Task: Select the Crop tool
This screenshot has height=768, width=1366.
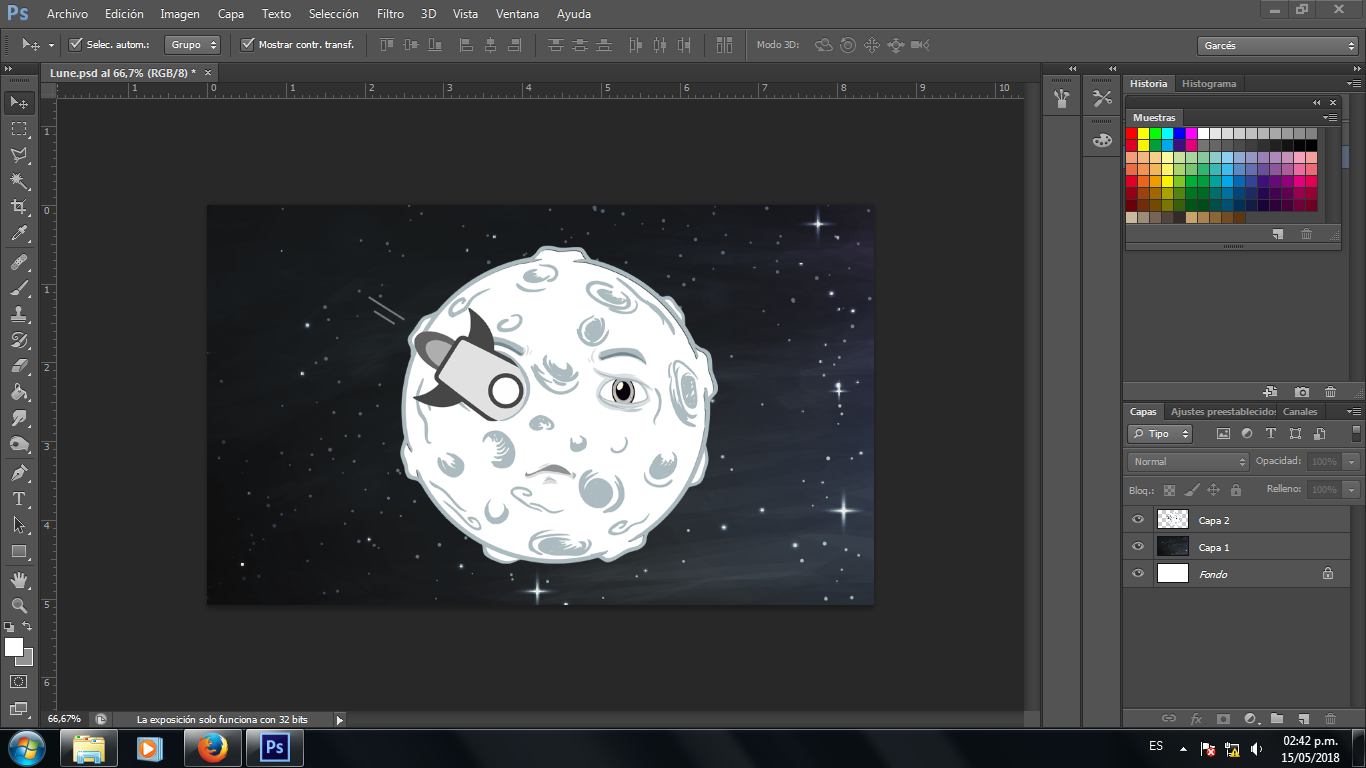Action: [19, 207]
